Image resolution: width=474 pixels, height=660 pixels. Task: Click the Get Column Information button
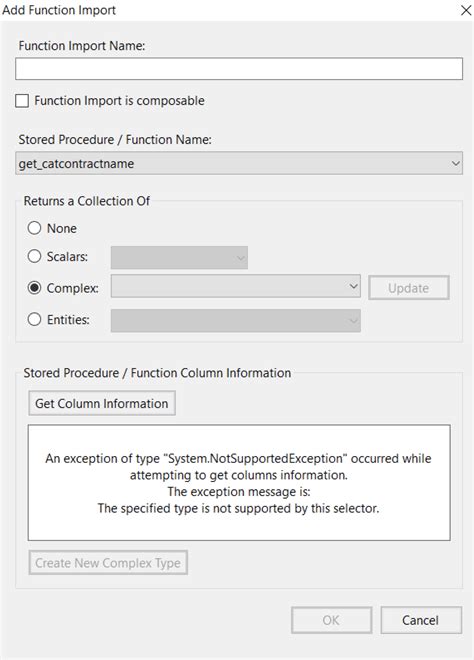coord(102,403)
